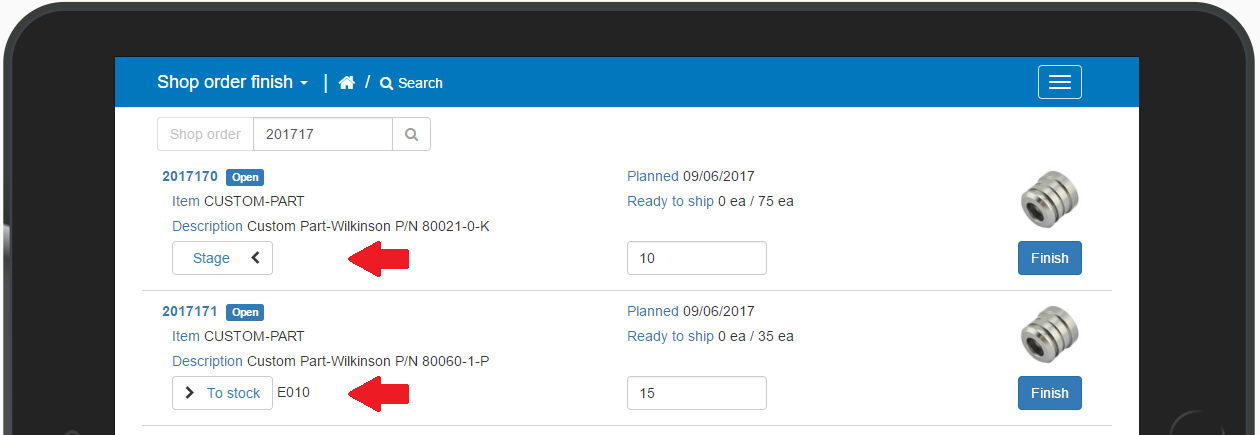Click part thumbnail for order 2017171
Viewport: 1260px width, 435px height.
(1049, 335)
